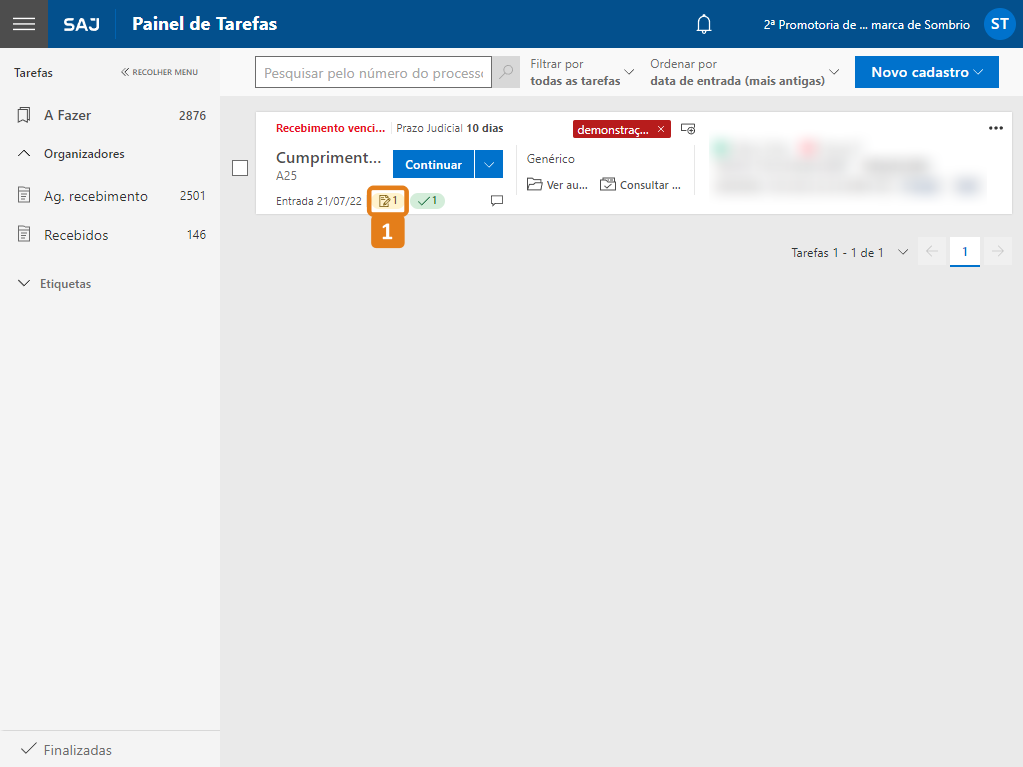Click the add tag icon beside the red label
Screen dimensions: 1023x767
[x=688, y=129]
